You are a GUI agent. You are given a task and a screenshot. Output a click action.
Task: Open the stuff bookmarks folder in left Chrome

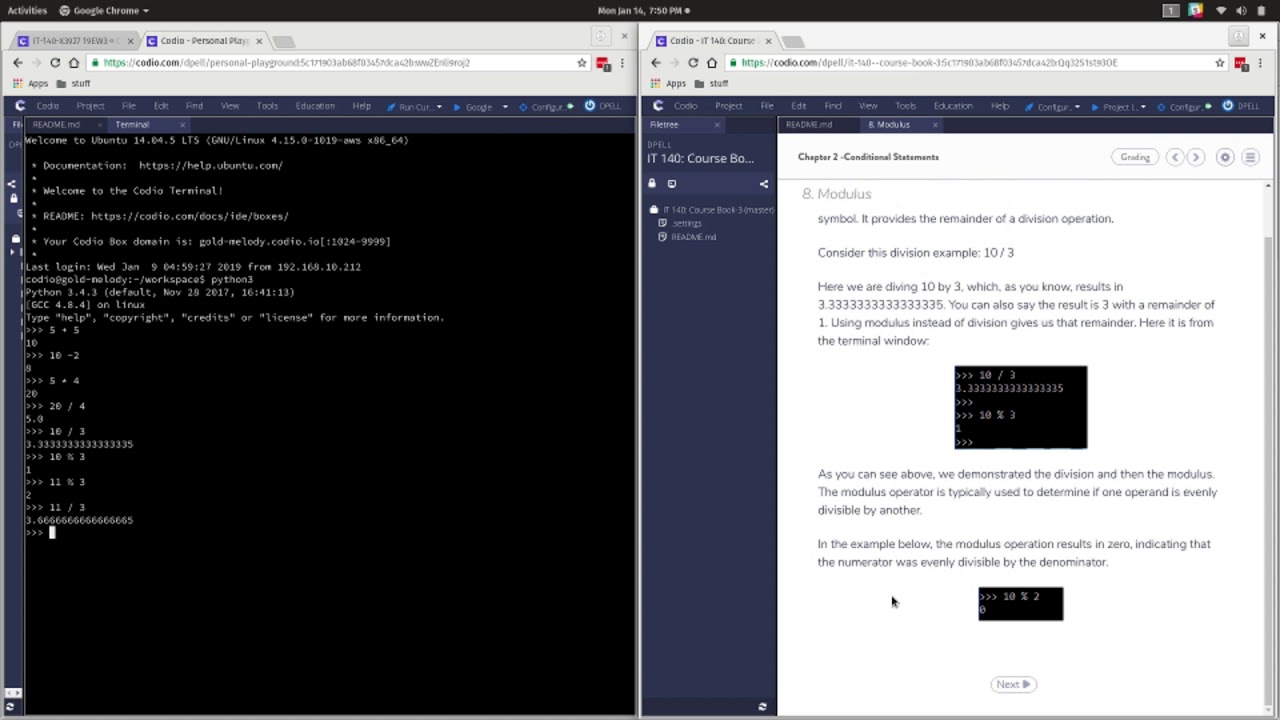pos(74,84)
